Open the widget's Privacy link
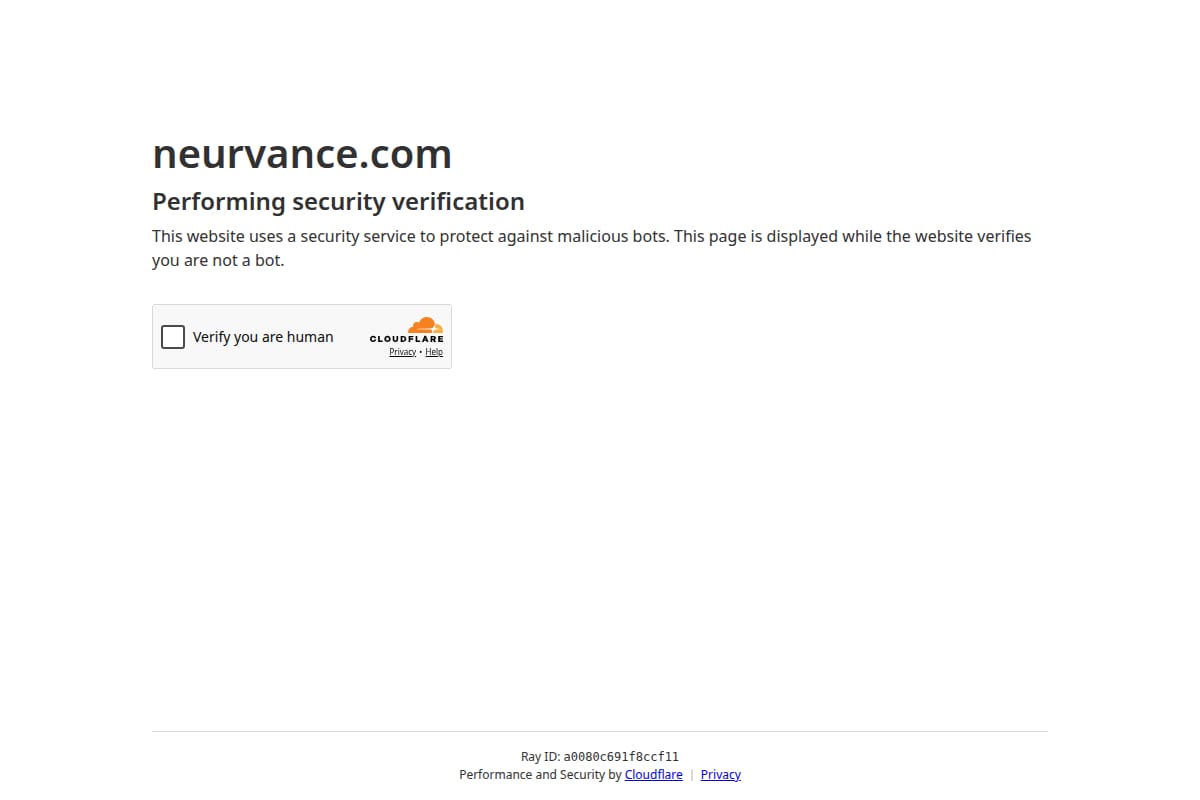 coord(403,352)
